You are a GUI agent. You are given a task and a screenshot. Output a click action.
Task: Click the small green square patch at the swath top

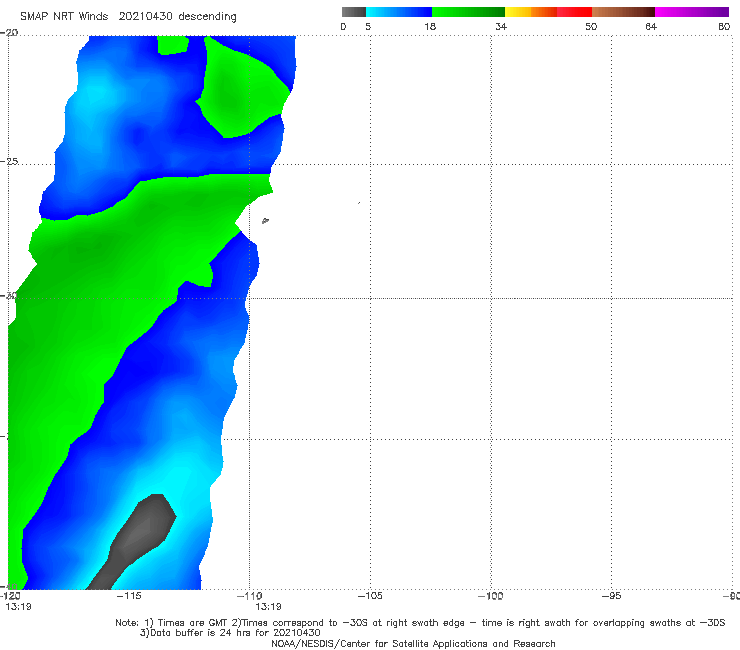pyautogui.click(x=173, y=45)
